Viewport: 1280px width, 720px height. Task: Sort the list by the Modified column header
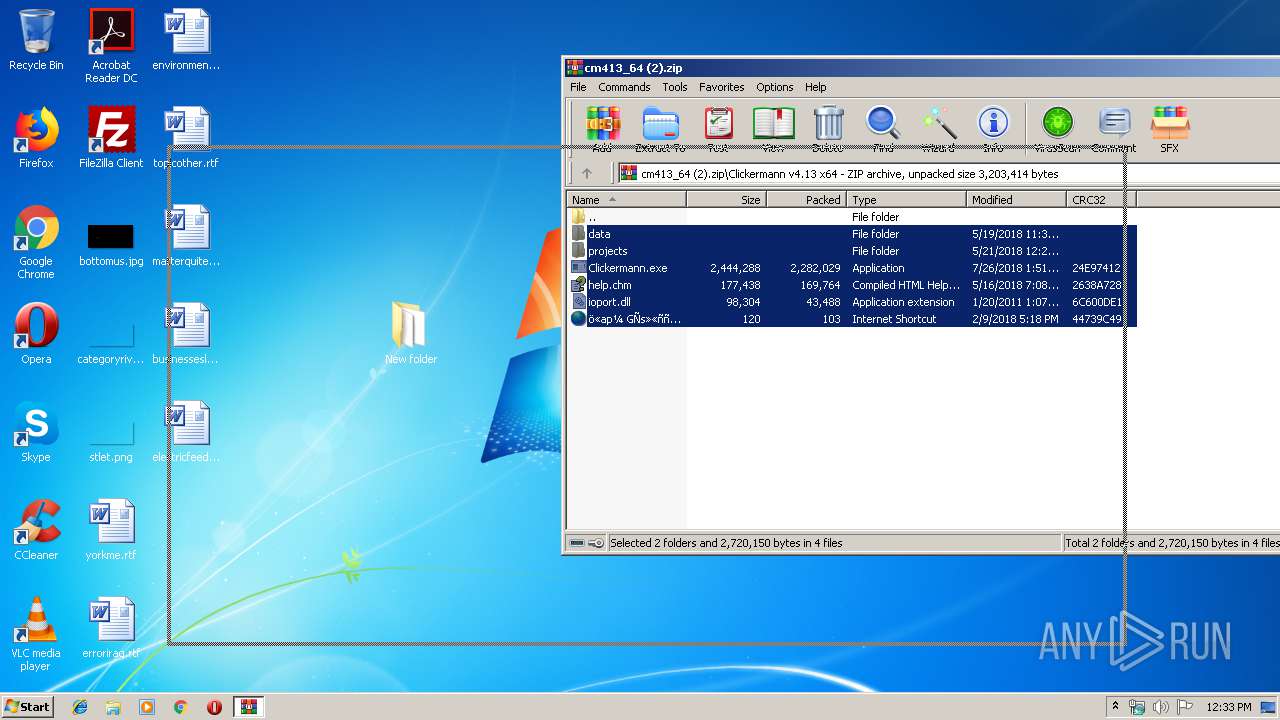(x=1016, y=200)
